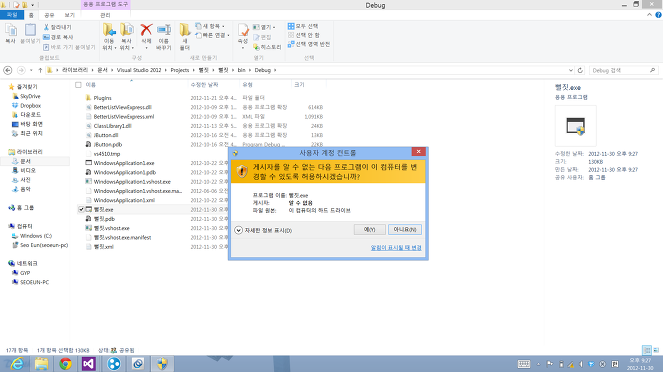Viewport: 663px width, 372px height.
Task: Close the User Account Control dialog
Action: [x=418, y=151]
